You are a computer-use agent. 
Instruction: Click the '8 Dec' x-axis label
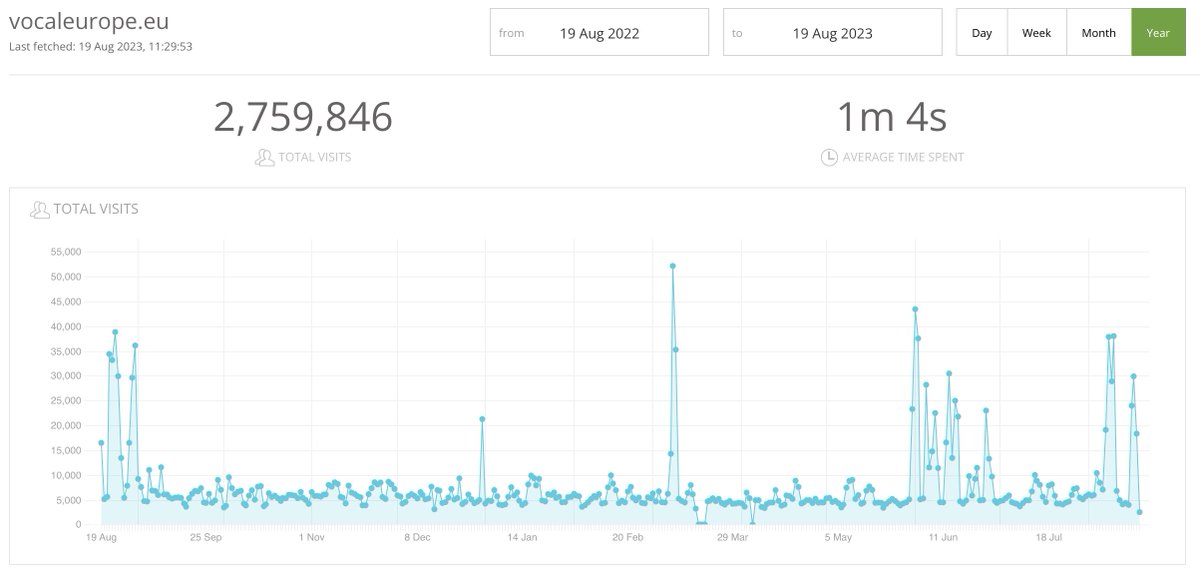click(417, 537)
